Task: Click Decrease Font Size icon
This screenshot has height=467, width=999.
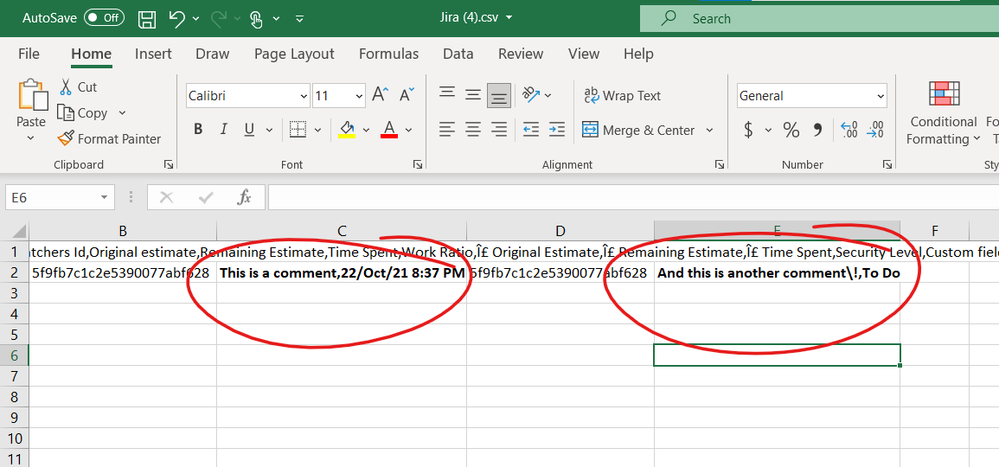Action: pyautogui.click(x=406, y=96)
